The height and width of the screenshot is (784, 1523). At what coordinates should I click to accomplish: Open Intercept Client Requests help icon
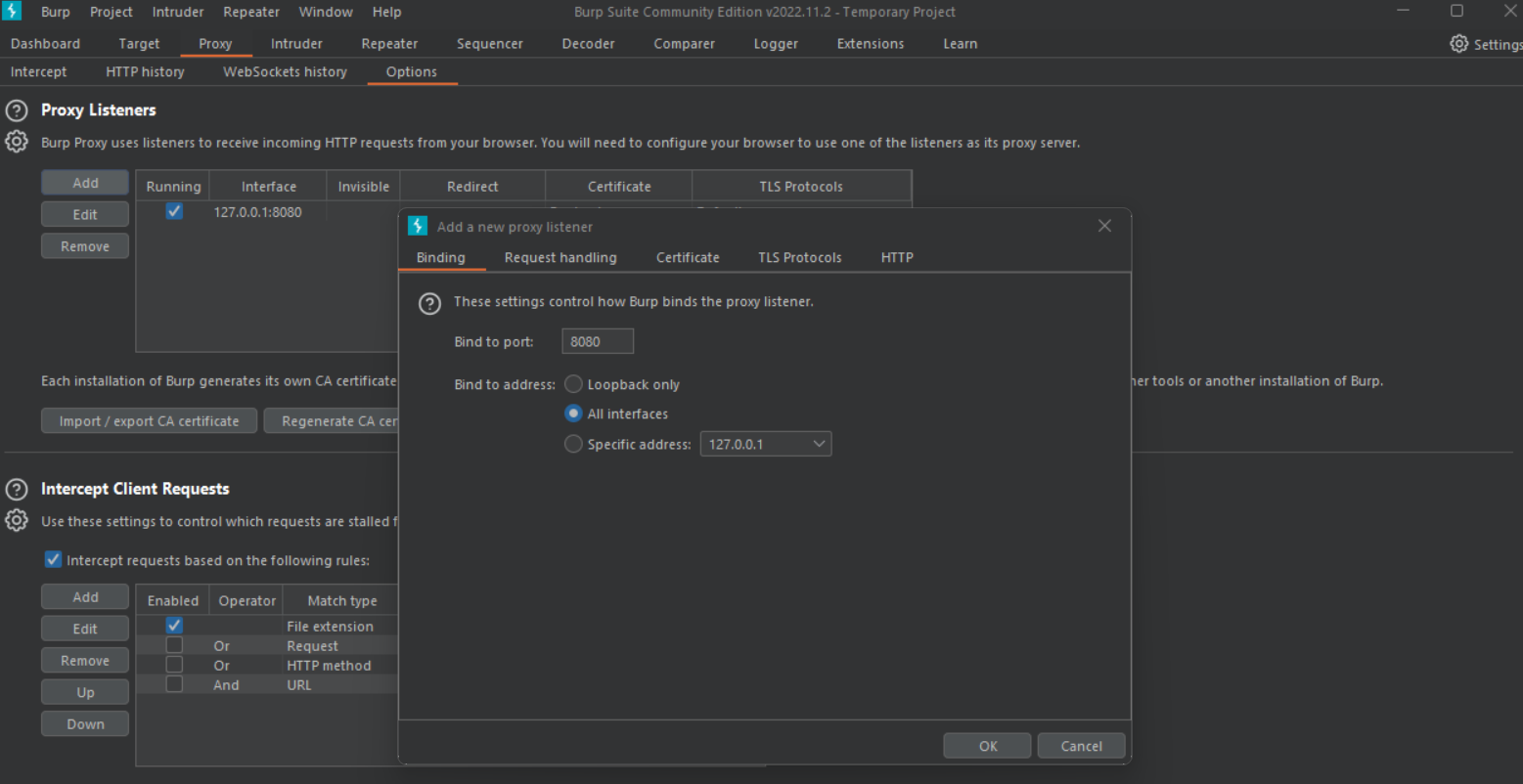(17, 489)
